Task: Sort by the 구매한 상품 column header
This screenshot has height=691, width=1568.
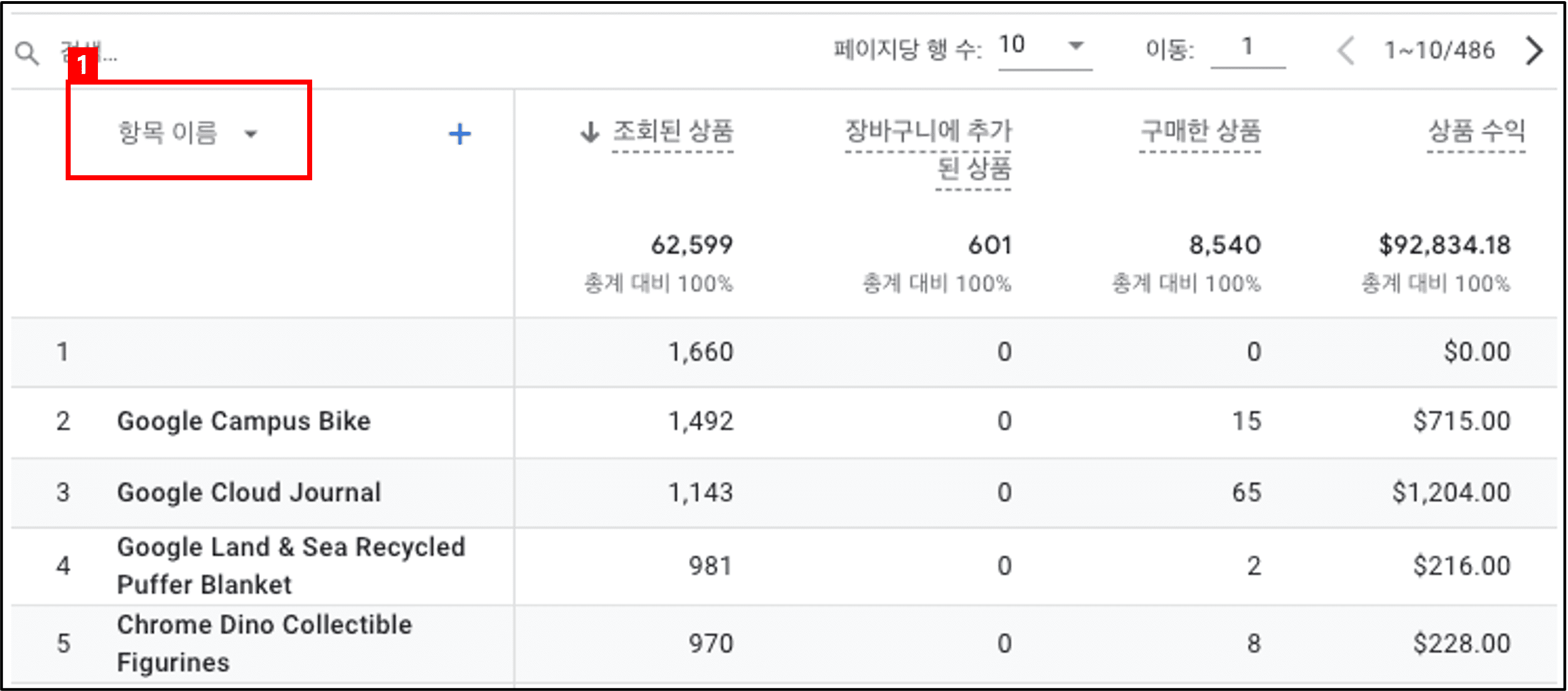Action: 1200,131
